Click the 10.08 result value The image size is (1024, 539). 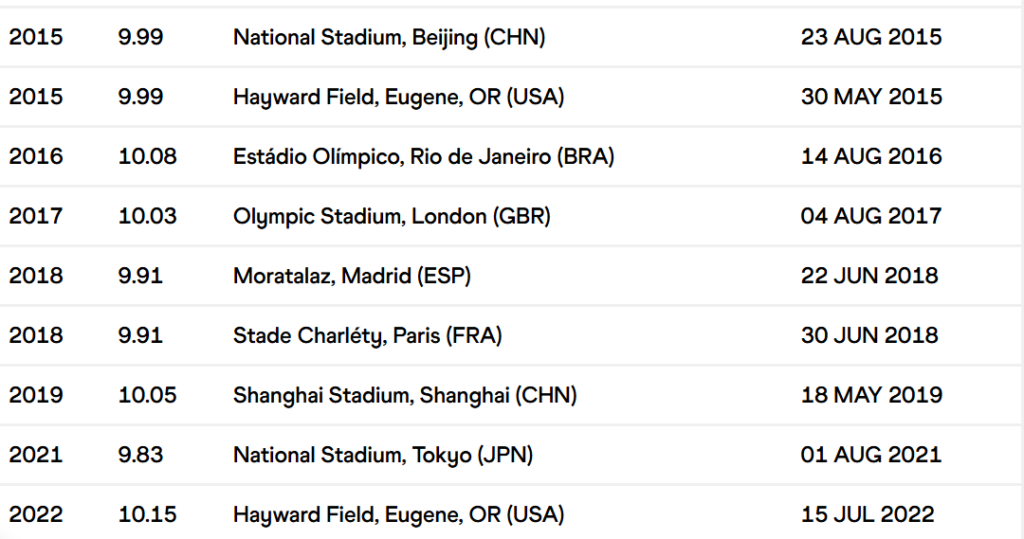147,156
